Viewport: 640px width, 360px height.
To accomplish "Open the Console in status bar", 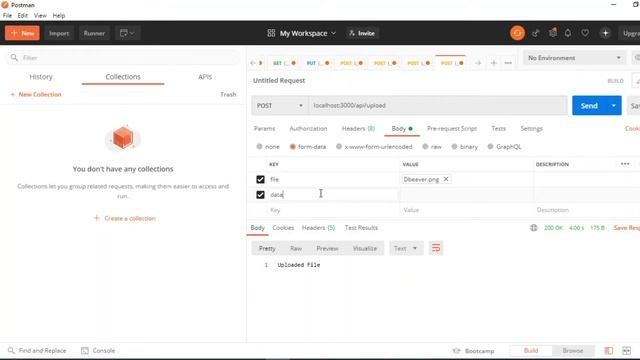I will 98,351.
